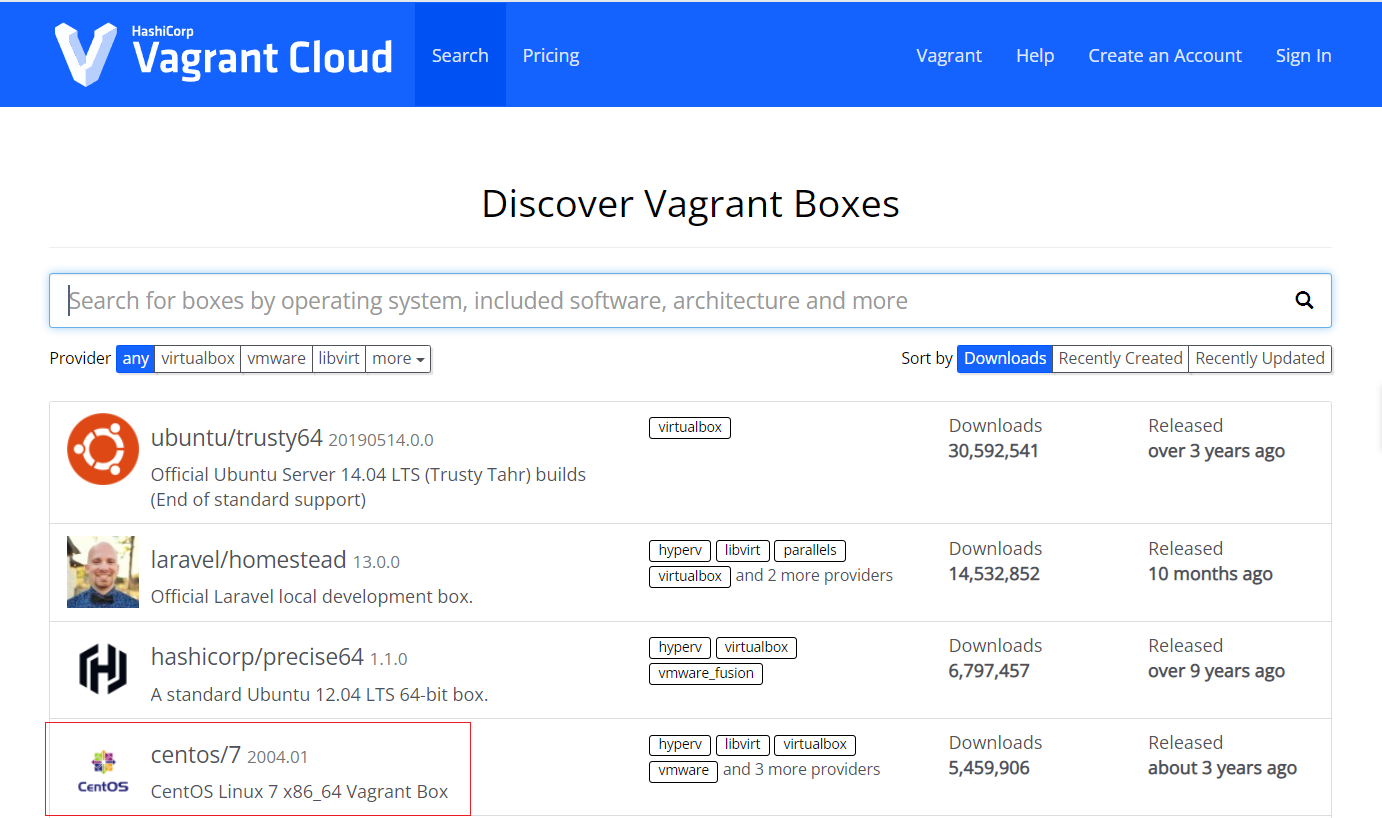Click the libvirt tag on centos/7

click(743, 744)
